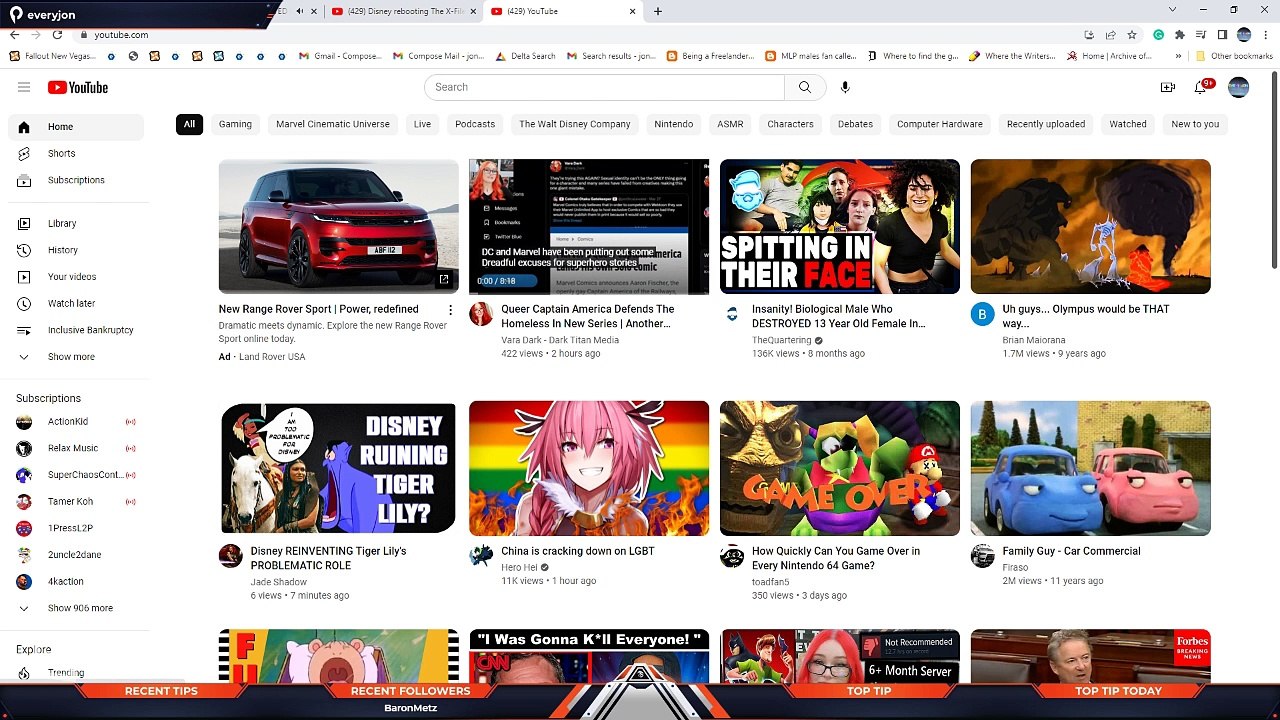The height and width of the screenshot is (720, 1280).
Task: Open the Range Rover ad options menu
Action: pos(450,310)
